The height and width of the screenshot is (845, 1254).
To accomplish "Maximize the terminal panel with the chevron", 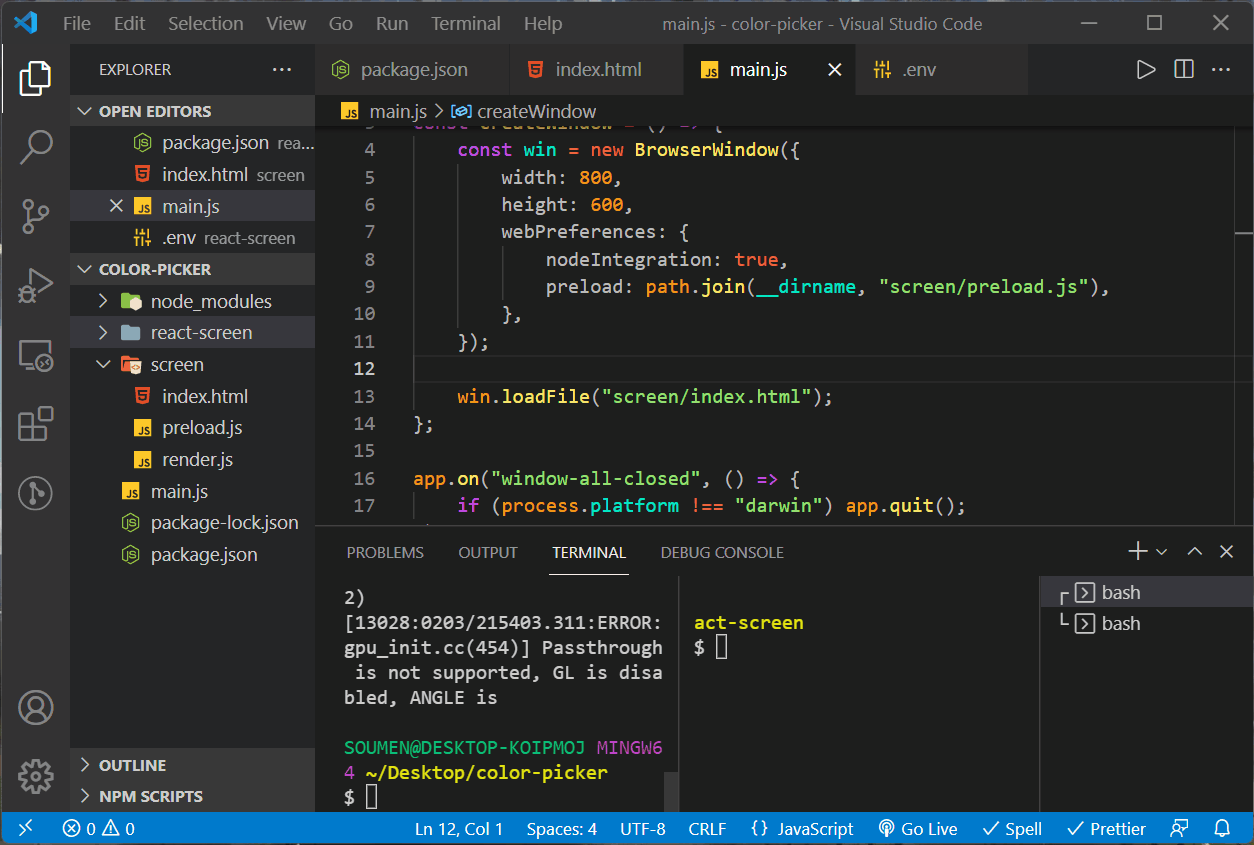I will coord(1194,551).
